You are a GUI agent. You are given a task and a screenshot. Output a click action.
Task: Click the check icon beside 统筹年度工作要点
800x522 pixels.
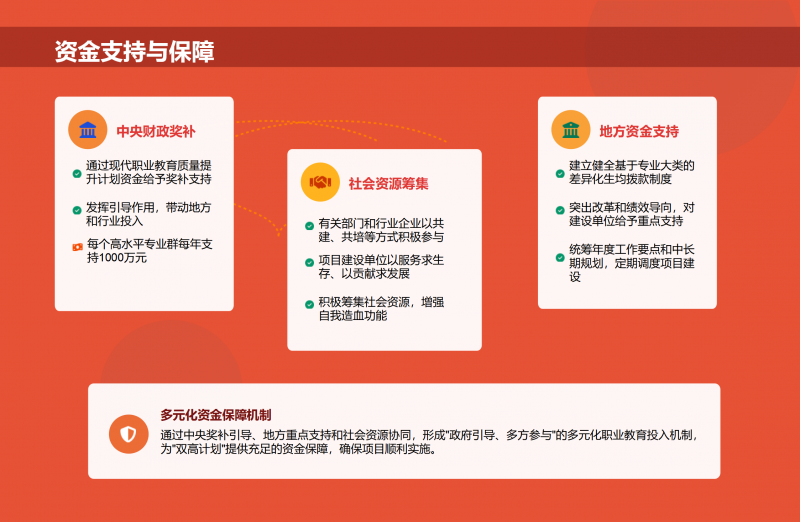560,257
